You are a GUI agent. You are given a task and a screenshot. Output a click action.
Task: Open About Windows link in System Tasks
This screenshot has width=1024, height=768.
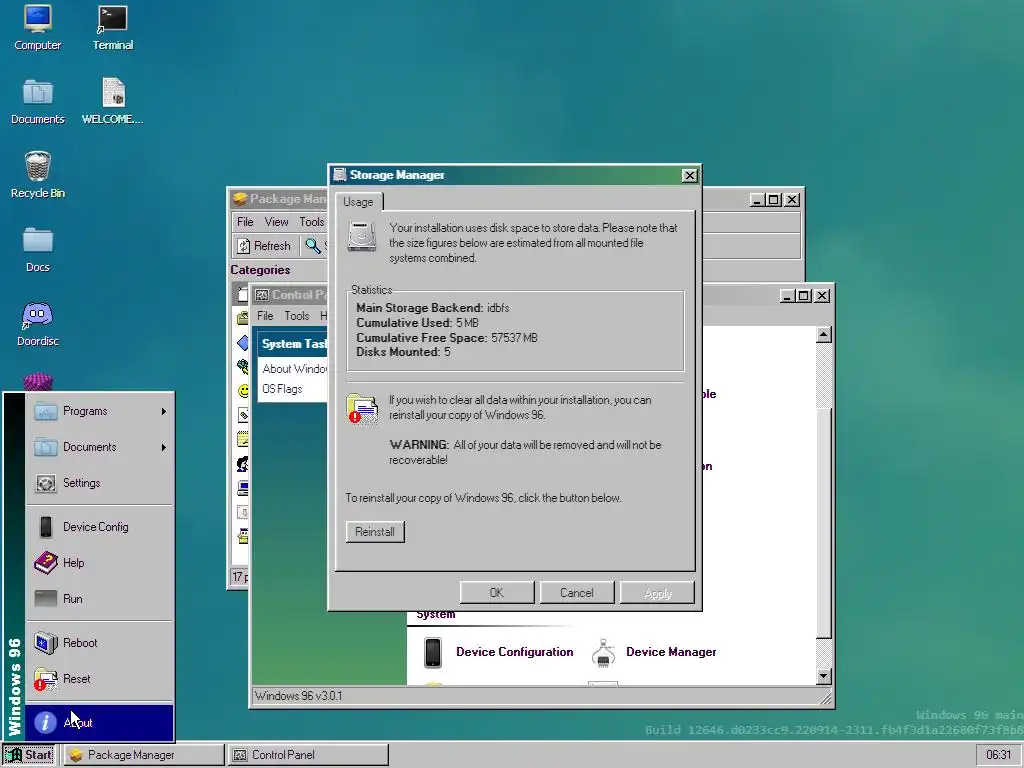click(x=295, y=369)
